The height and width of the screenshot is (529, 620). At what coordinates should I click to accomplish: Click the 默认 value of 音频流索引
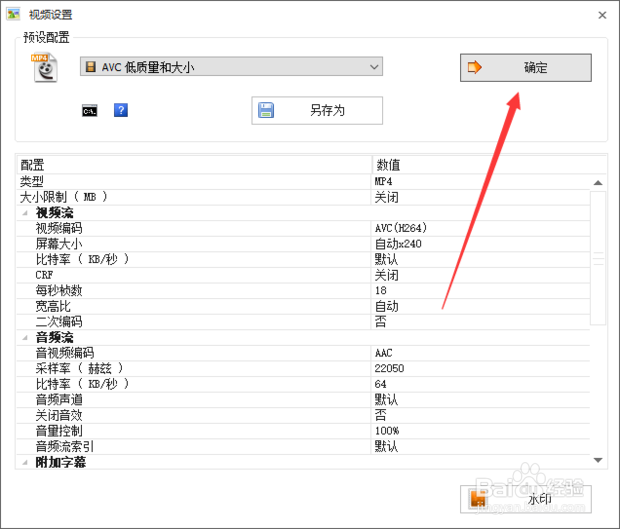tap(386, 446)
